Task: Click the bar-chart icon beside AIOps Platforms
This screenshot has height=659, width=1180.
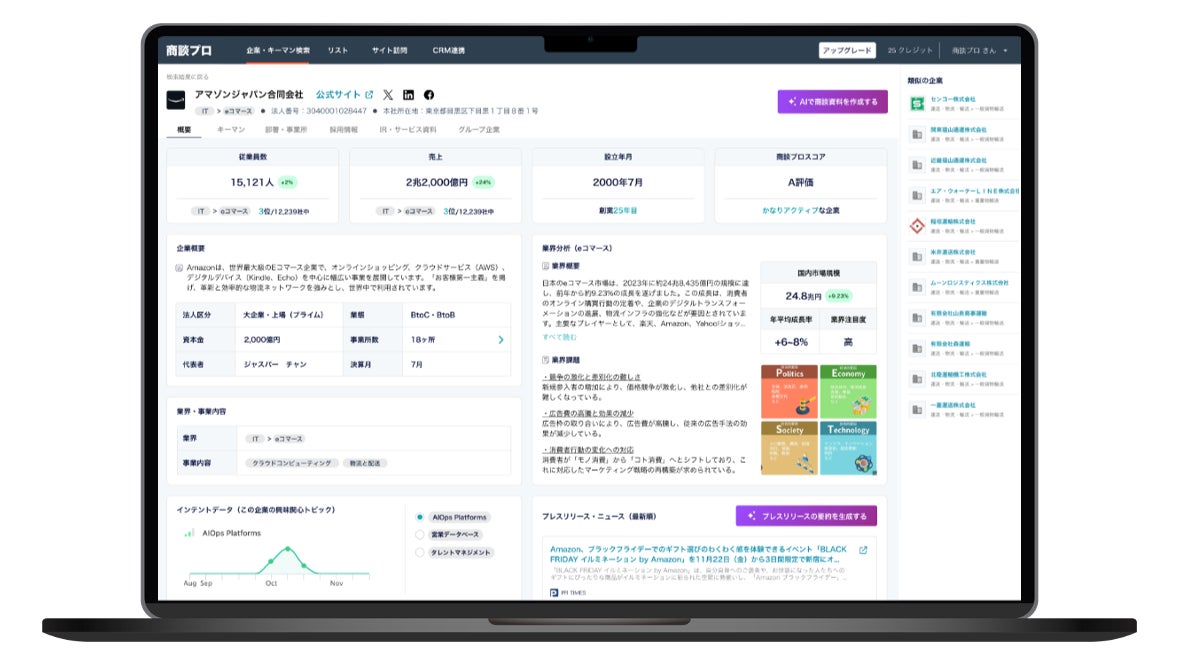Action: 189,533
